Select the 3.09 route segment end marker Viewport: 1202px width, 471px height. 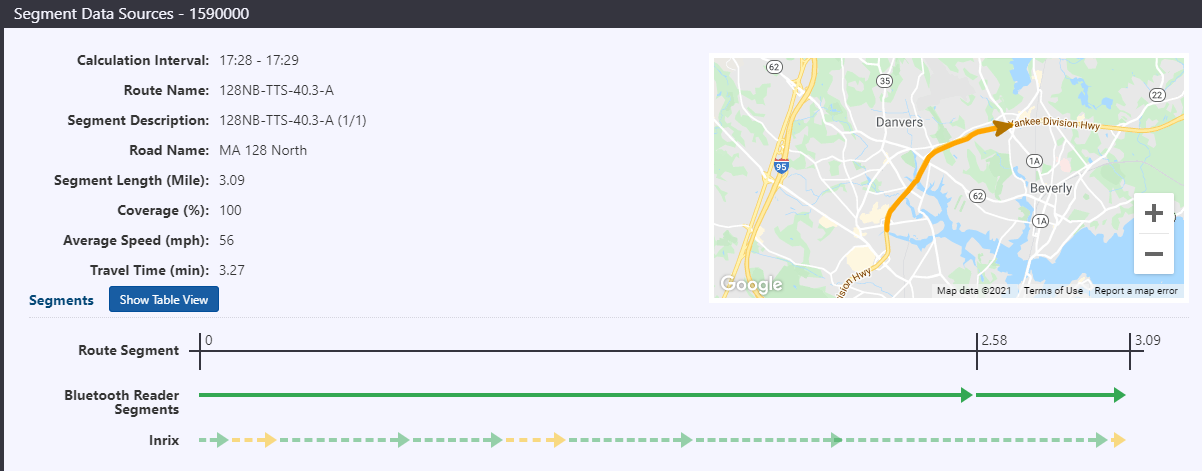(x=1146, y=341)
